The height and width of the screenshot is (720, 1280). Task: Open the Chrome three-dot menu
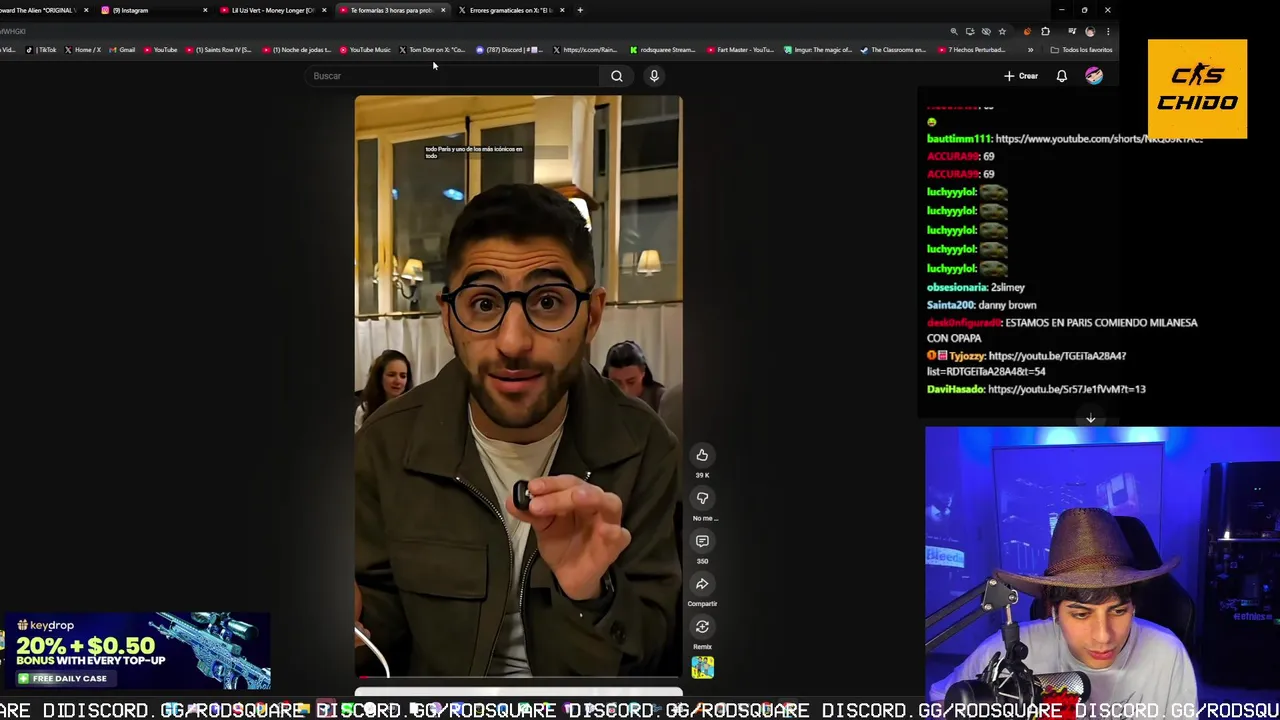(x=1108, y=31)
